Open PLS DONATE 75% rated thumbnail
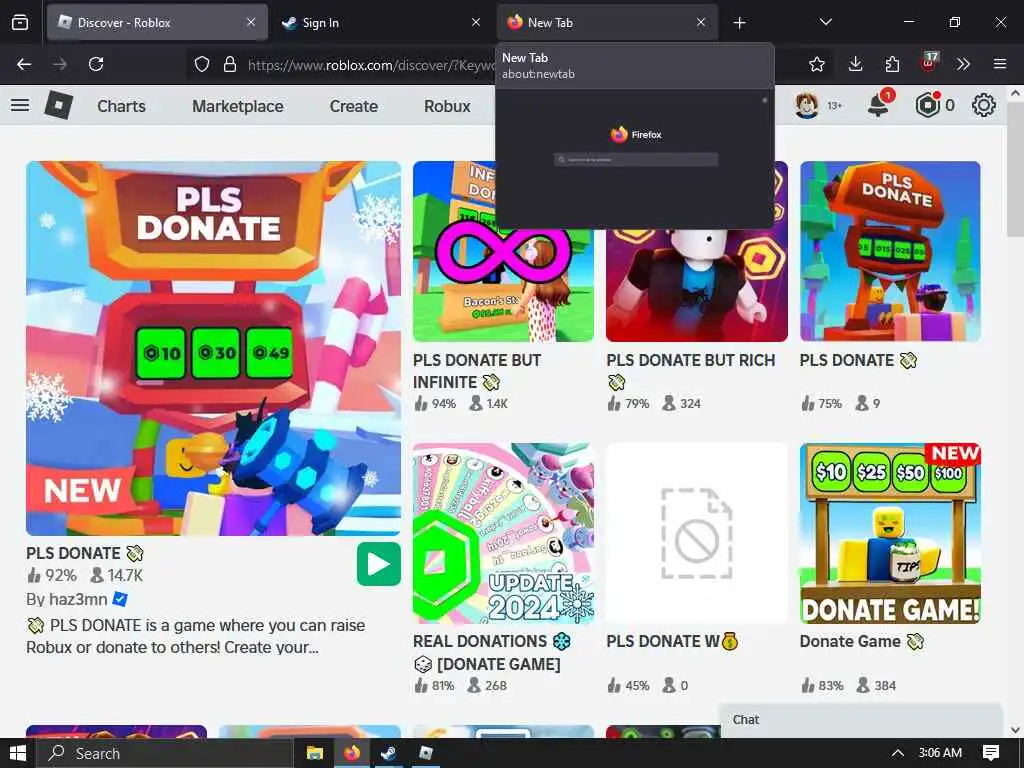 [x=890, y=251]
